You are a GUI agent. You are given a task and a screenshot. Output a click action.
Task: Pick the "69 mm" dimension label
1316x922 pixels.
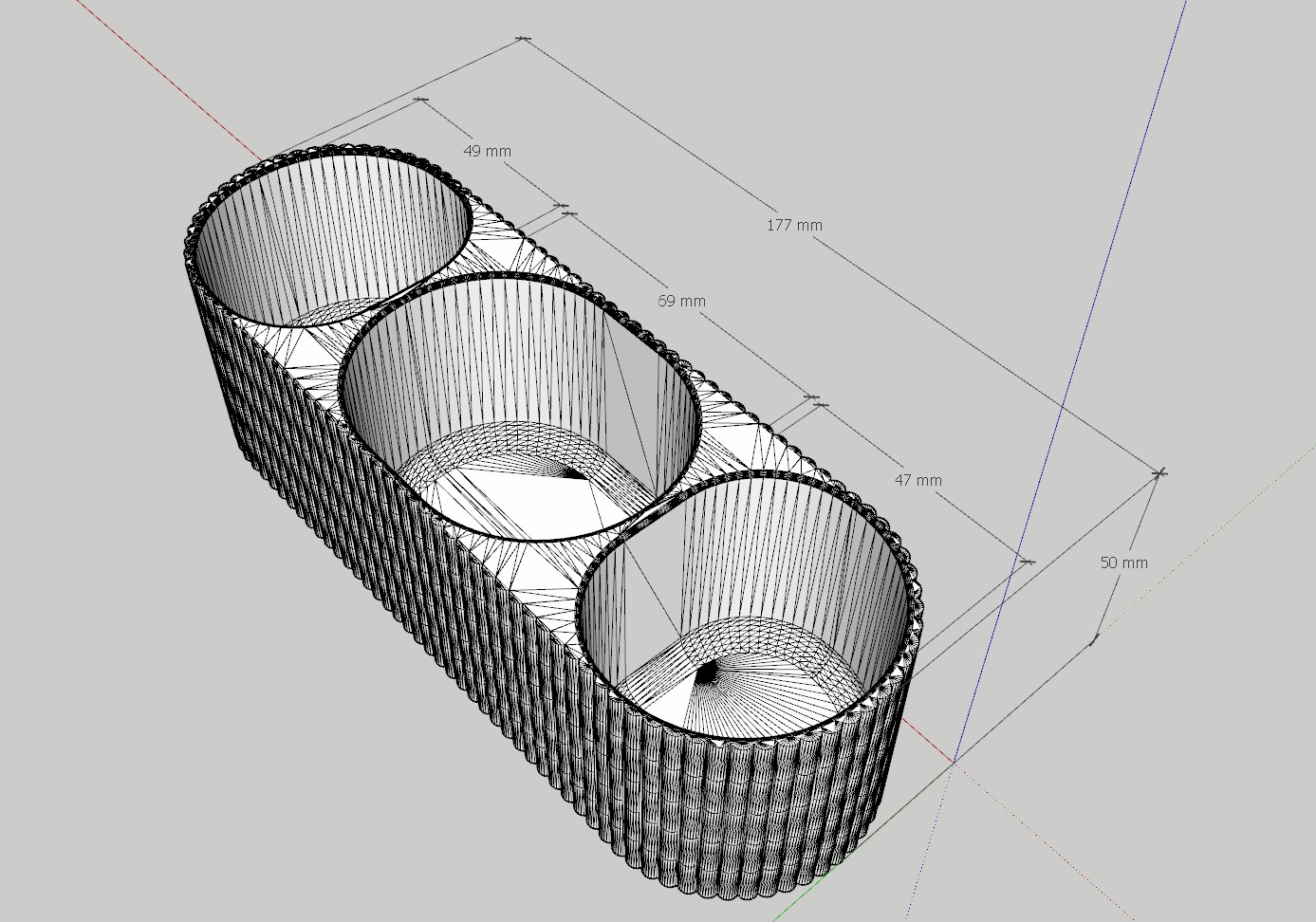click(x=681, y=302)
